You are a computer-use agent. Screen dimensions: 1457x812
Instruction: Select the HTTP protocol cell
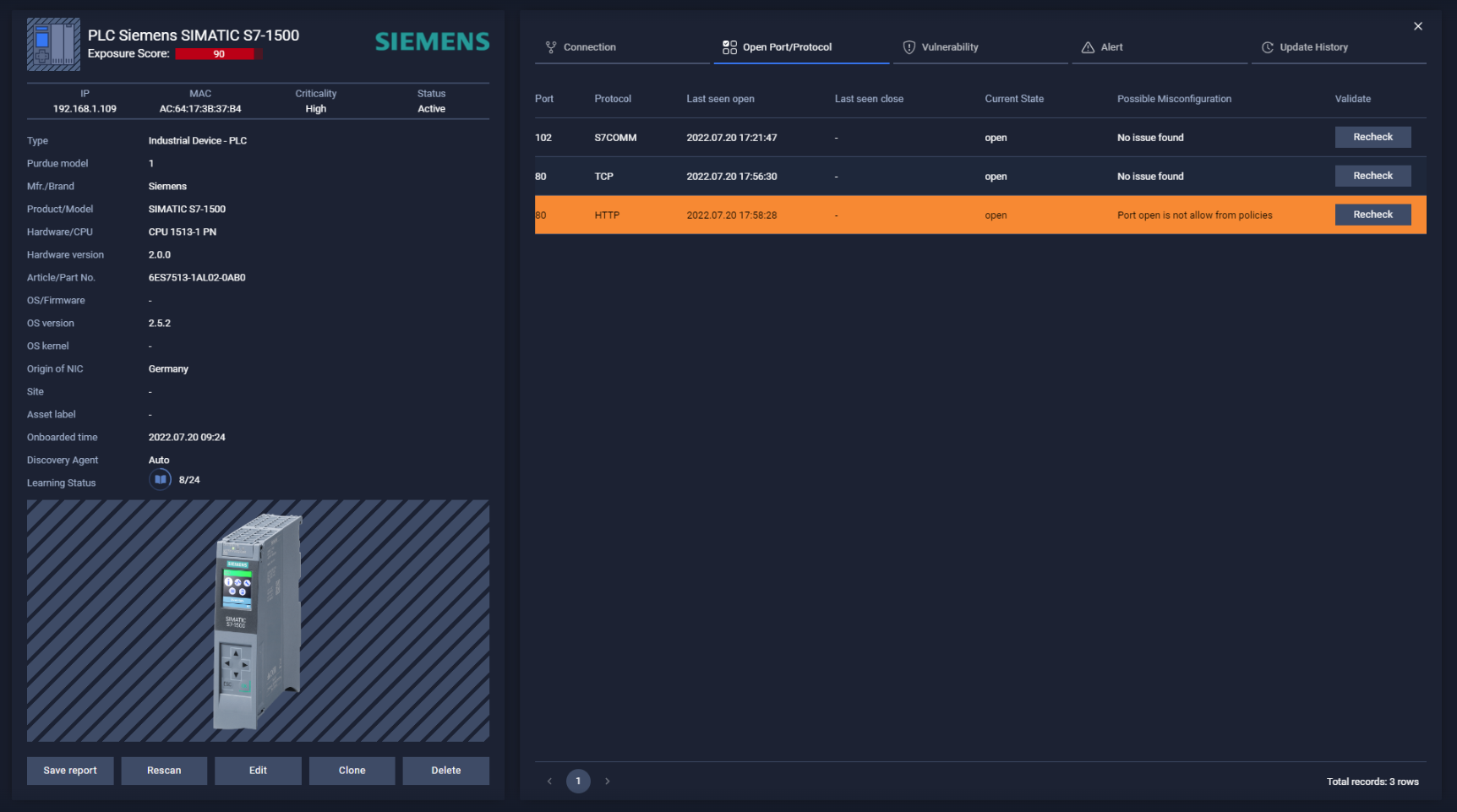point(607,215)
